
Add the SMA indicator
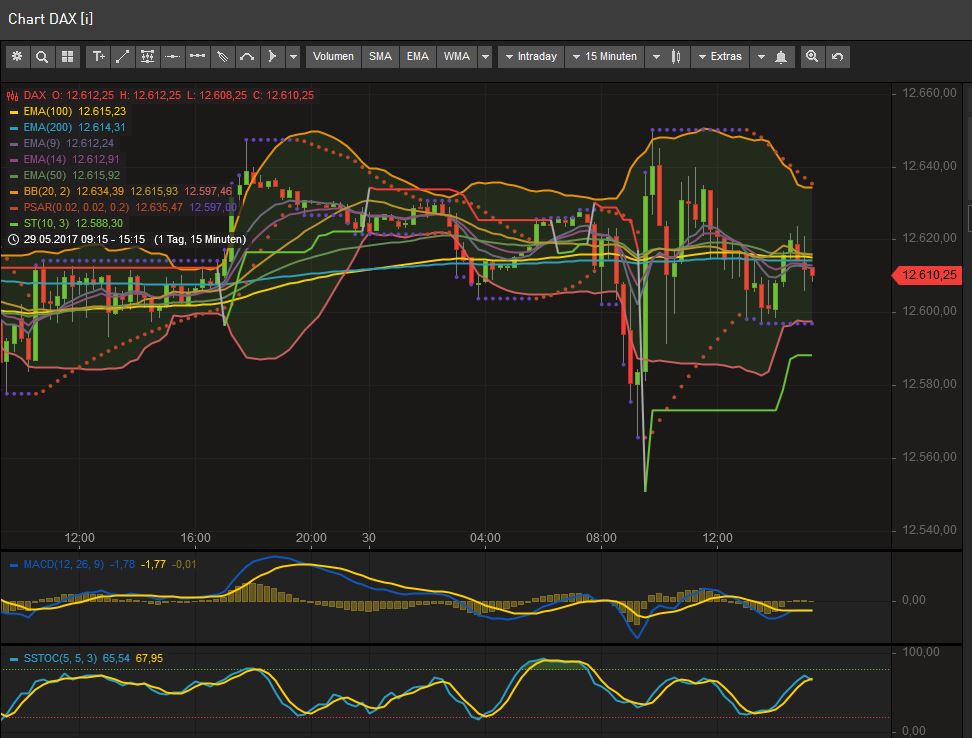[380, 57]
